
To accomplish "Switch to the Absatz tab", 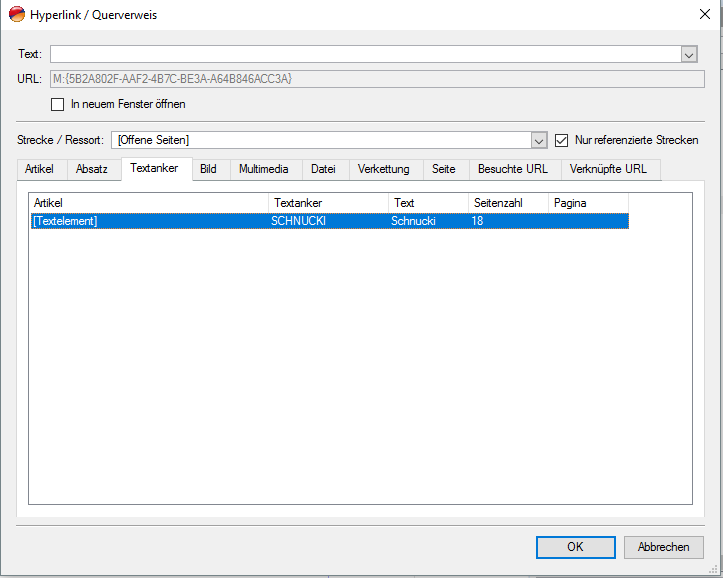I will click(92, 169).
